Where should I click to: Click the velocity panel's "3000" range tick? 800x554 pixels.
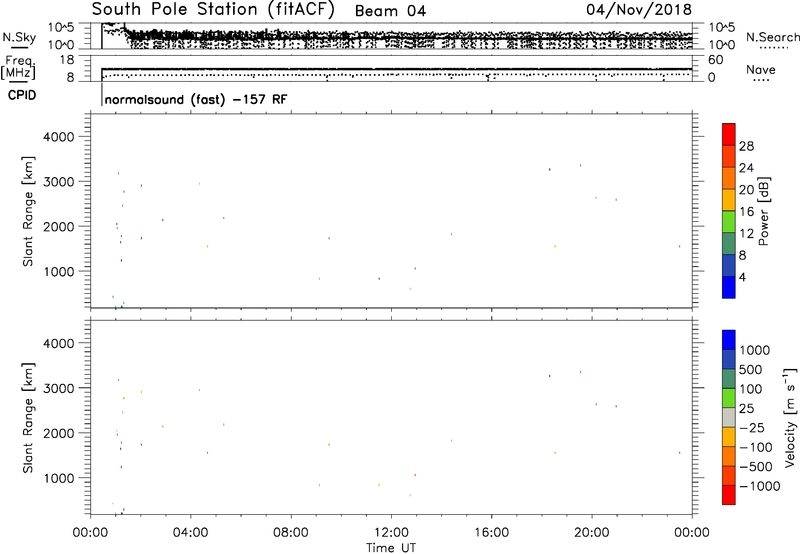tap(58, 388)
